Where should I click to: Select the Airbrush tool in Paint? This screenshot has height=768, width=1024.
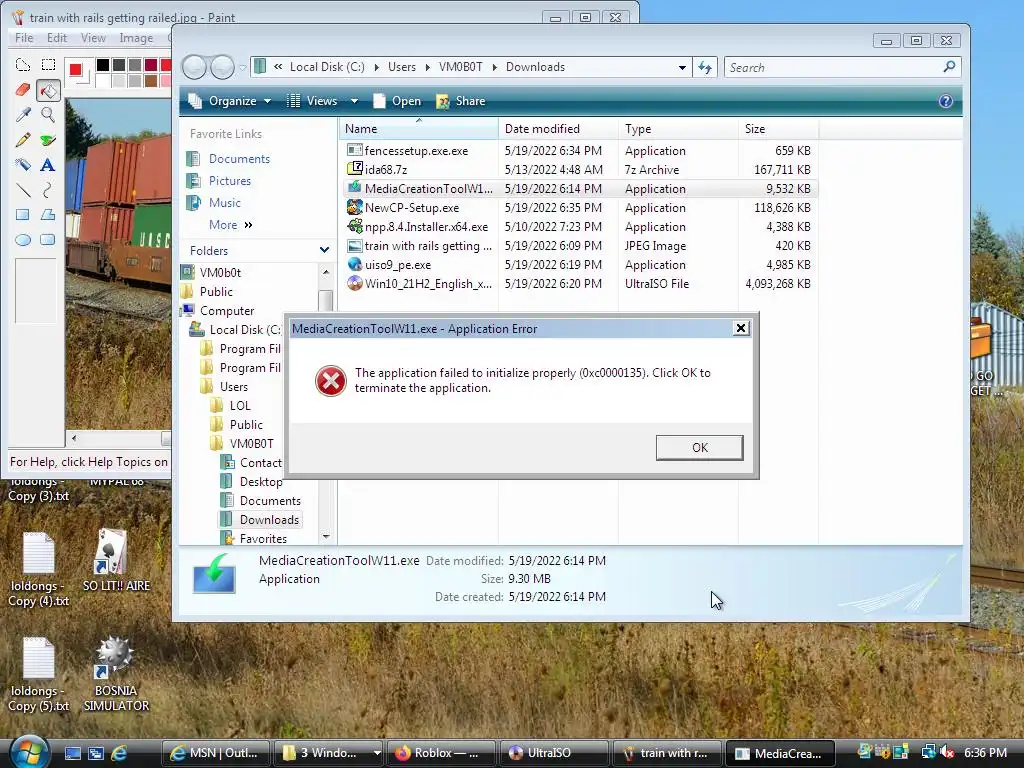click(x=23, y=165)
